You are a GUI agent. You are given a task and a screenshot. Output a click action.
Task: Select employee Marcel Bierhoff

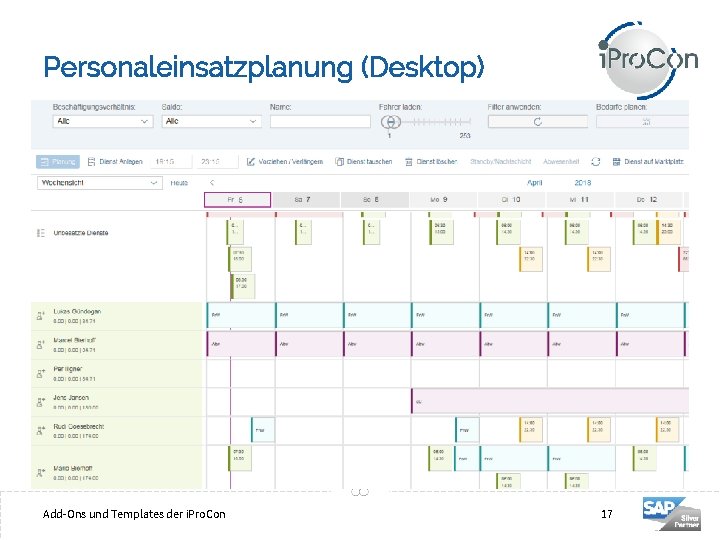tap(74, 340)
